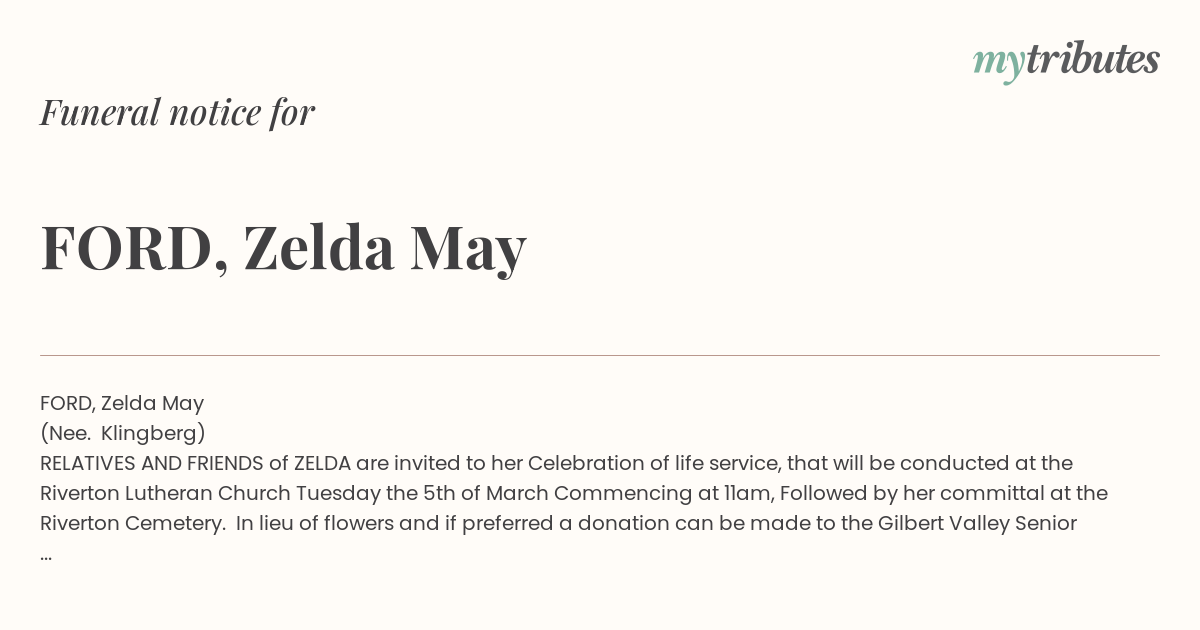This screenshot has width=1200, height=630.
Task: Click the "Funeral notice for" heading
Action: pyautogui.click(x=177, y=112)
